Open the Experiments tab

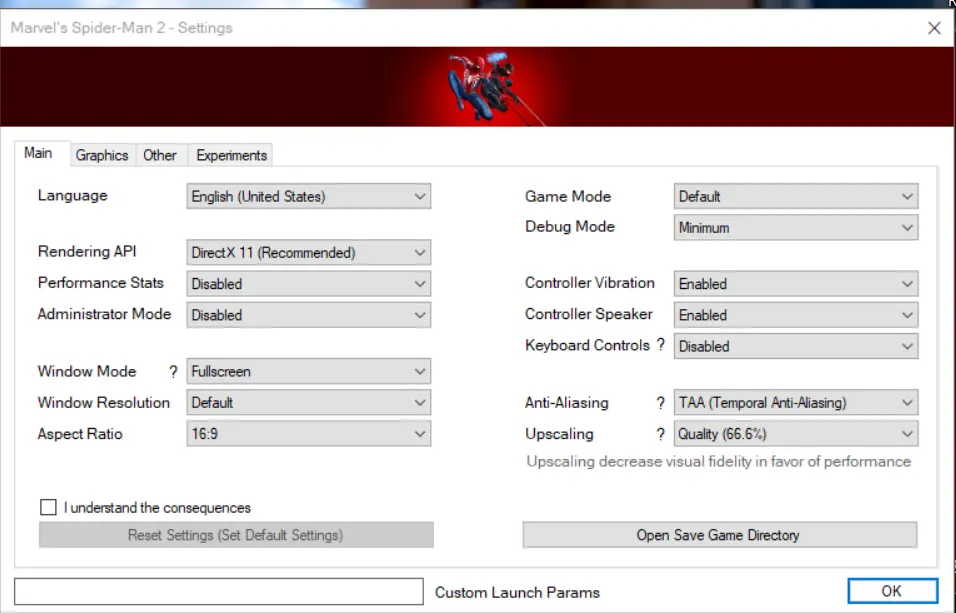231,156
